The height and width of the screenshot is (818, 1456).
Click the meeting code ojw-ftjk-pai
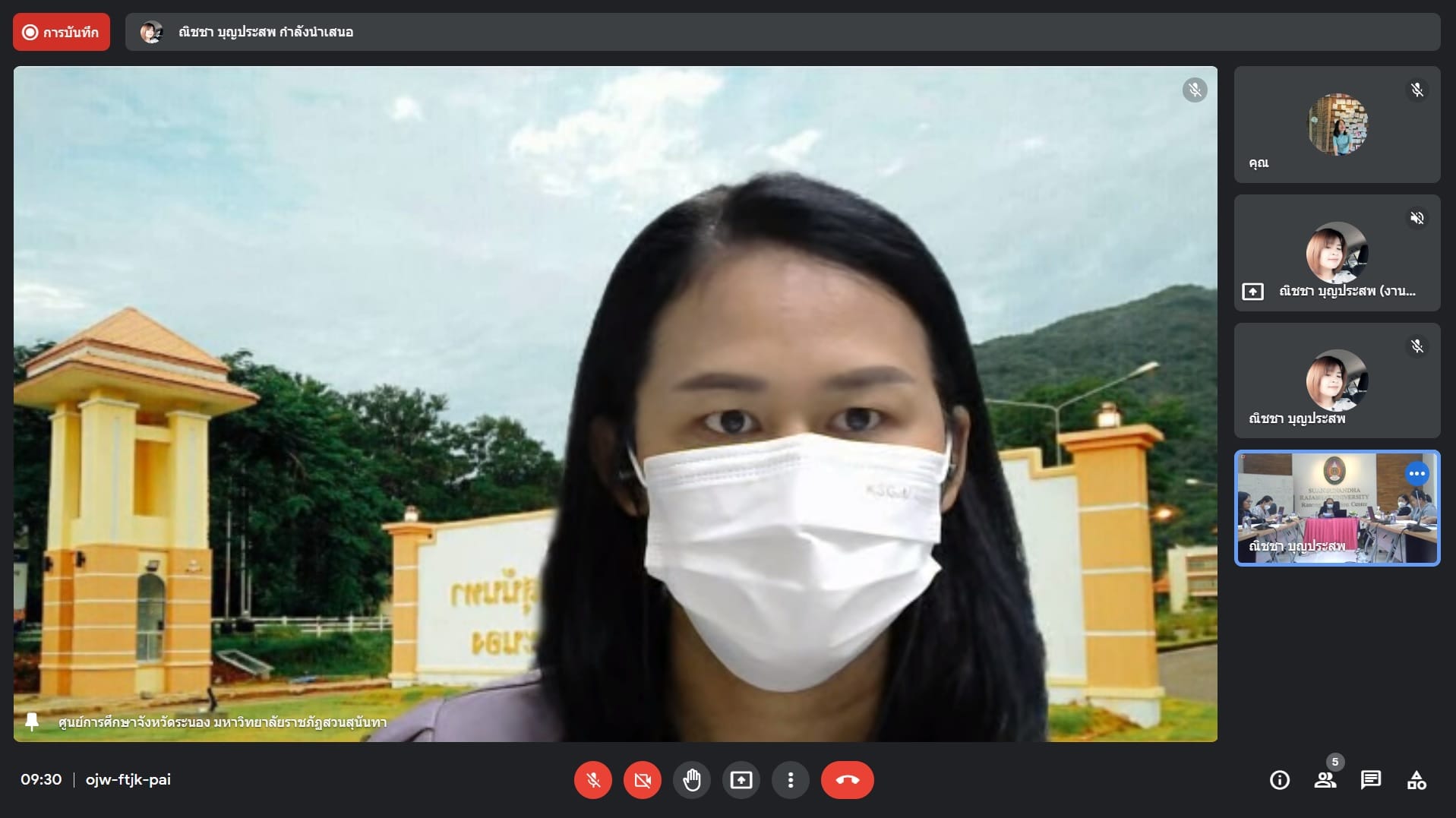pos(128,780)
